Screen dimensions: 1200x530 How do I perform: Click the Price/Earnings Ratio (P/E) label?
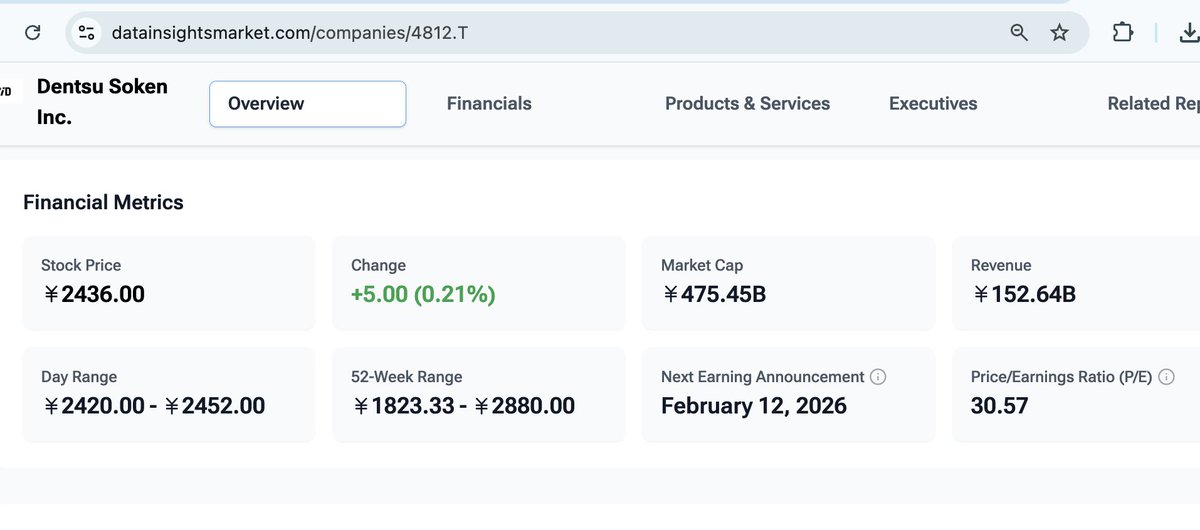click(x=1062, y=377)
